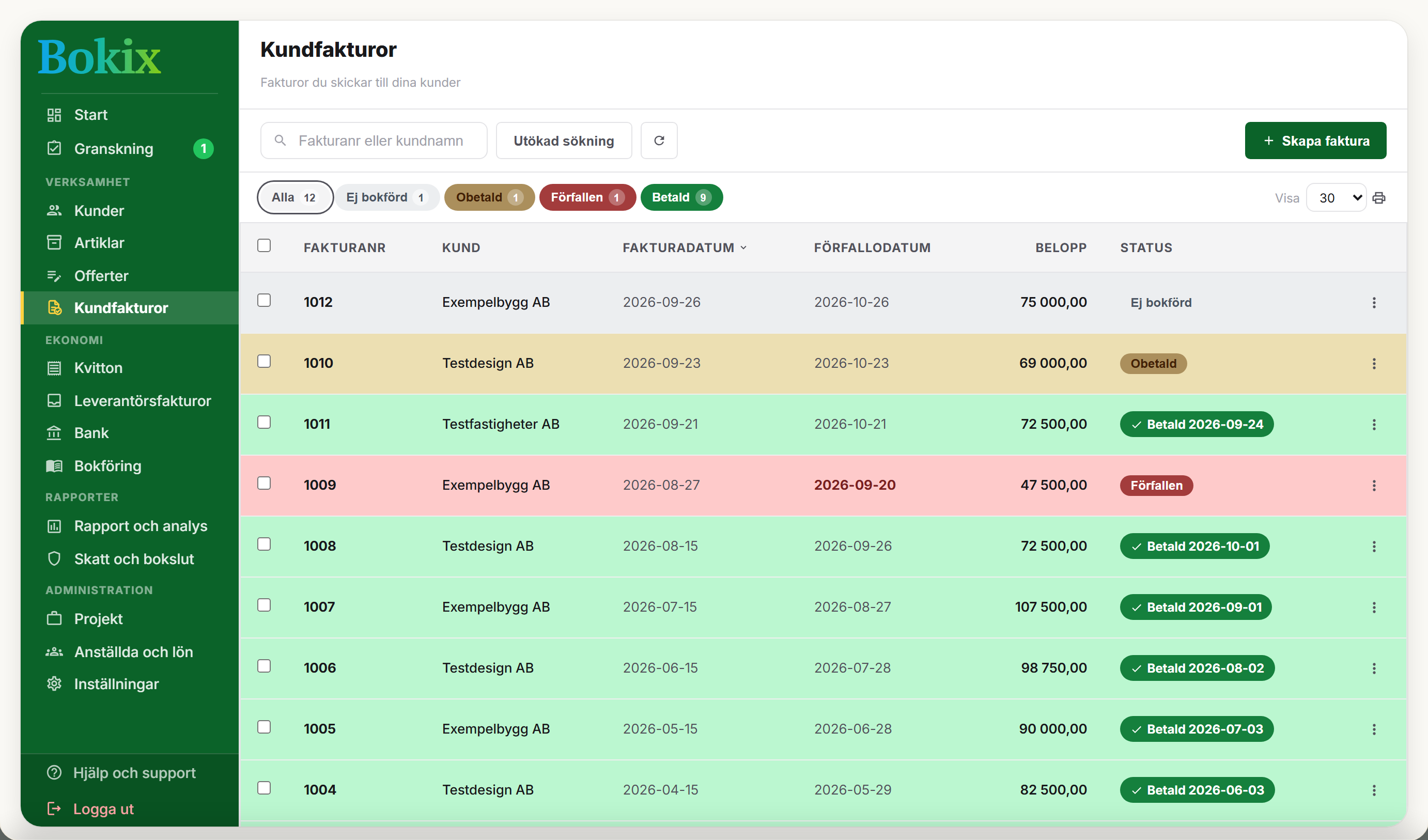Open three-dot menu for invoice 1006
The height and width of the screenshot is (840, 1428).
click(1374, 668)
